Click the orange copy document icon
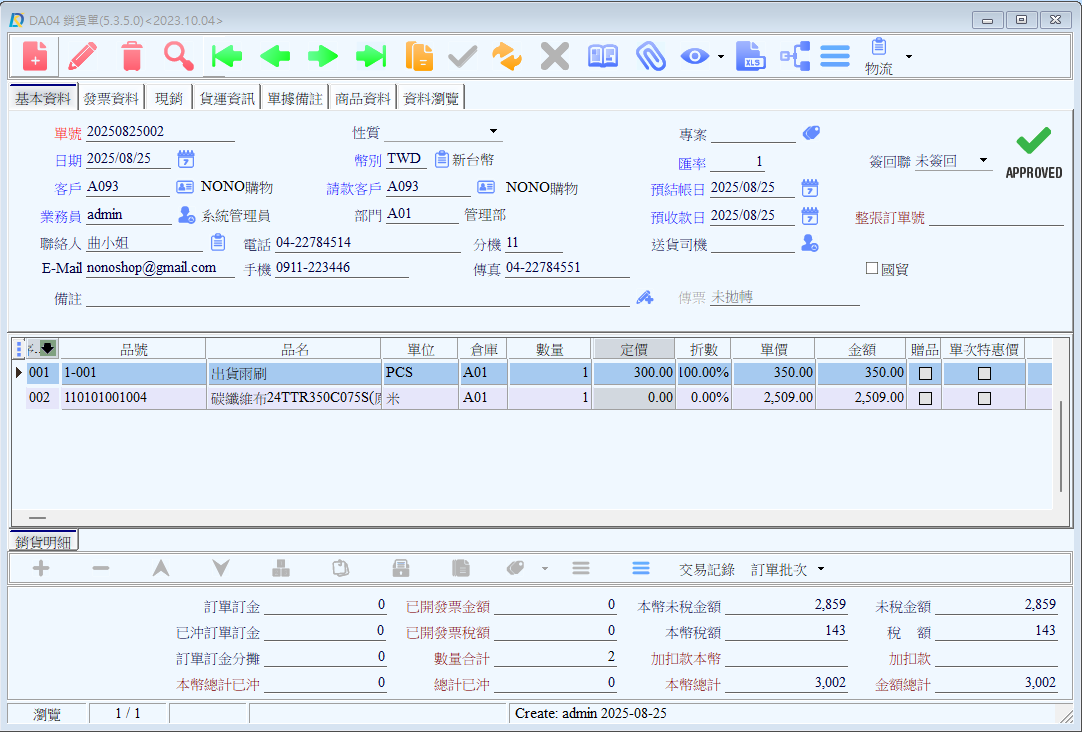 (419, 56)
